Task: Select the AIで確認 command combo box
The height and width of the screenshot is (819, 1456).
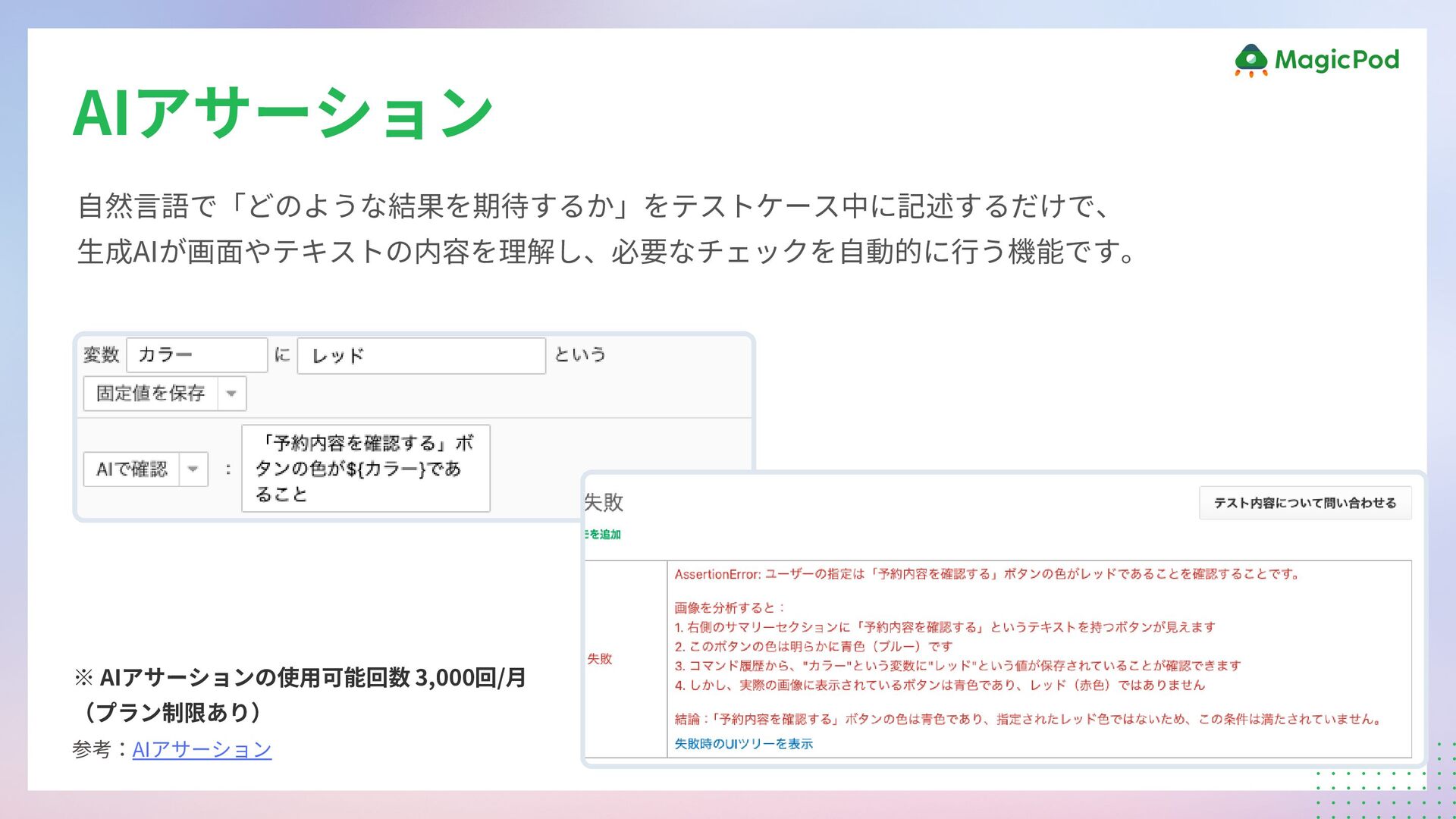Action: tap(132, 469)
